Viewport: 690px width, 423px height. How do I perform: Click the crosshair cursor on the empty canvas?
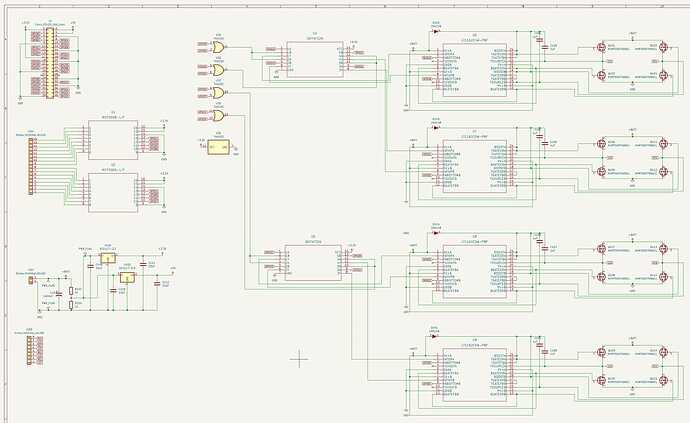300,359
